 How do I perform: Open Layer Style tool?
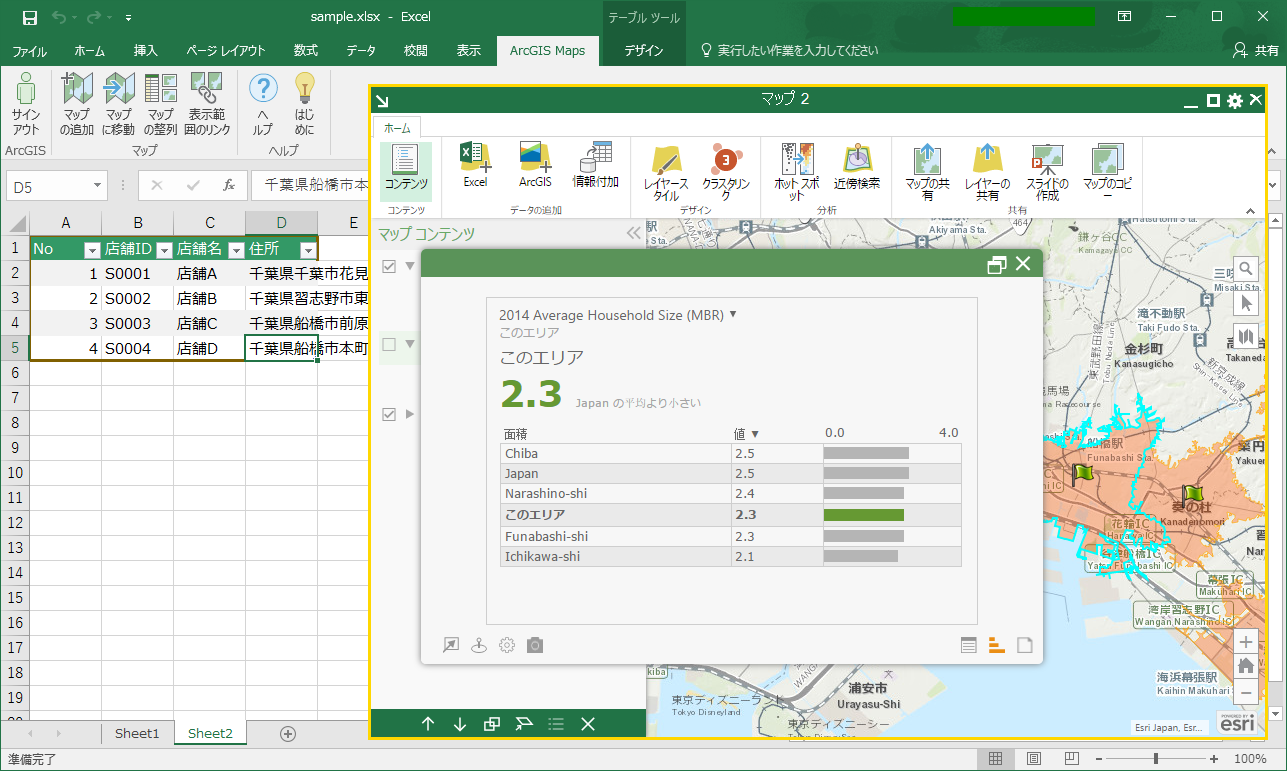click(x=666, y=172)
